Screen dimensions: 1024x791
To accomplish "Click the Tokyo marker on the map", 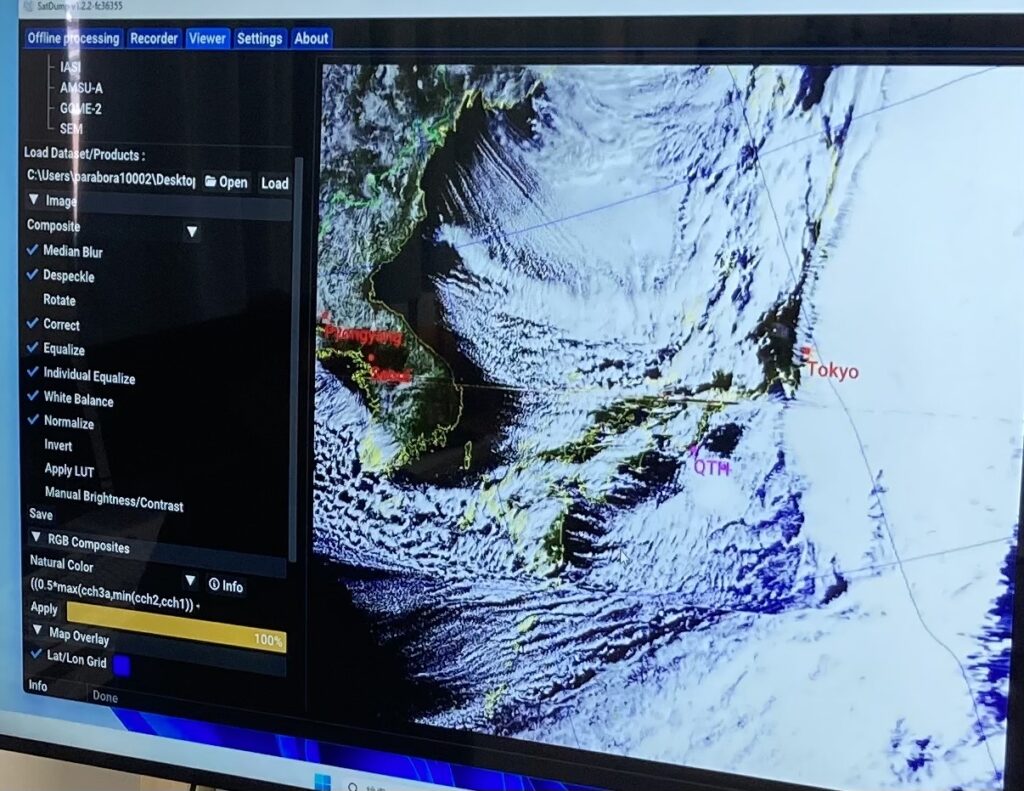I will click(x=806, y=352).
